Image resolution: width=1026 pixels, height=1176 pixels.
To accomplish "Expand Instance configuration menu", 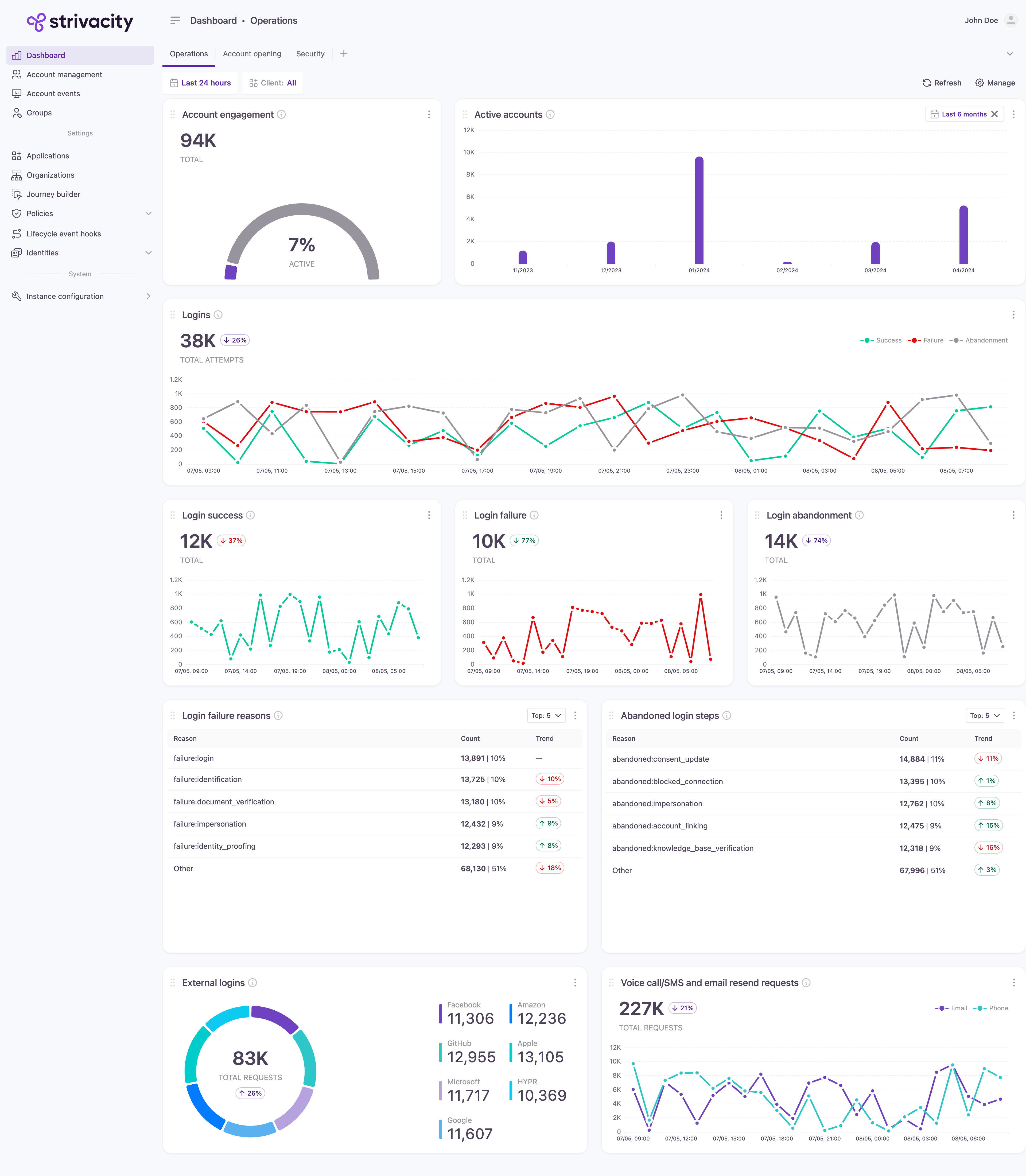I will click(148, 297).
